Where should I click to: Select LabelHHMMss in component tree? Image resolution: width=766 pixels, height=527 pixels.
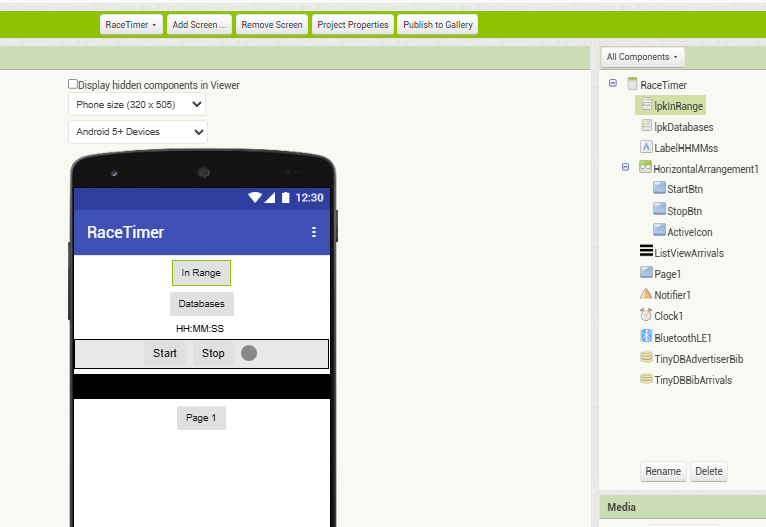[x=686, y=148]
